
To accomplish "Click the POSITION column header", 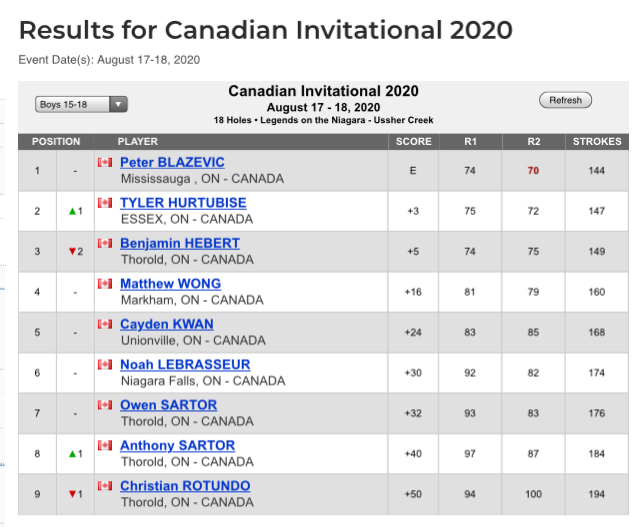I will pos(56,142).
